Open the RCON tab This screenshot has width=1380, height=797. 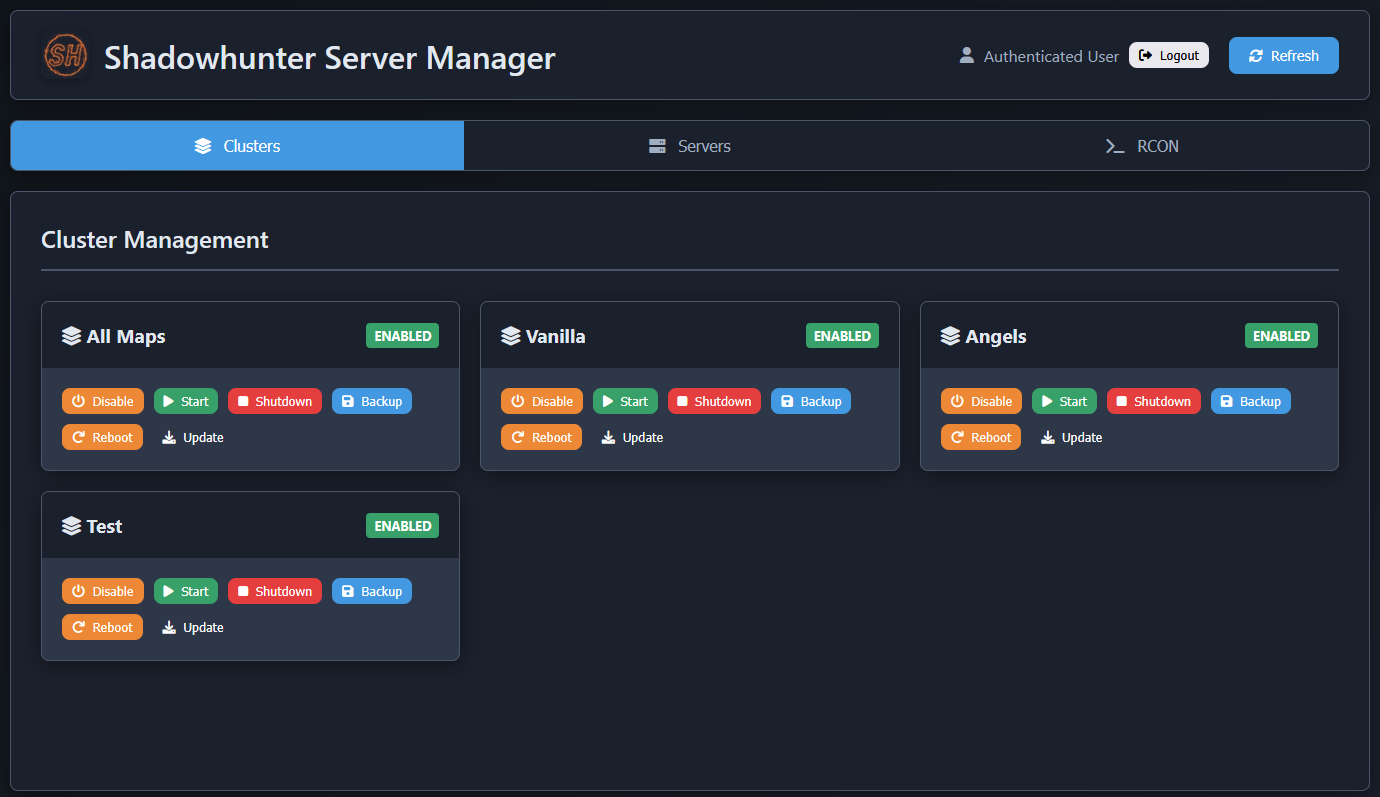(1142, 145)
